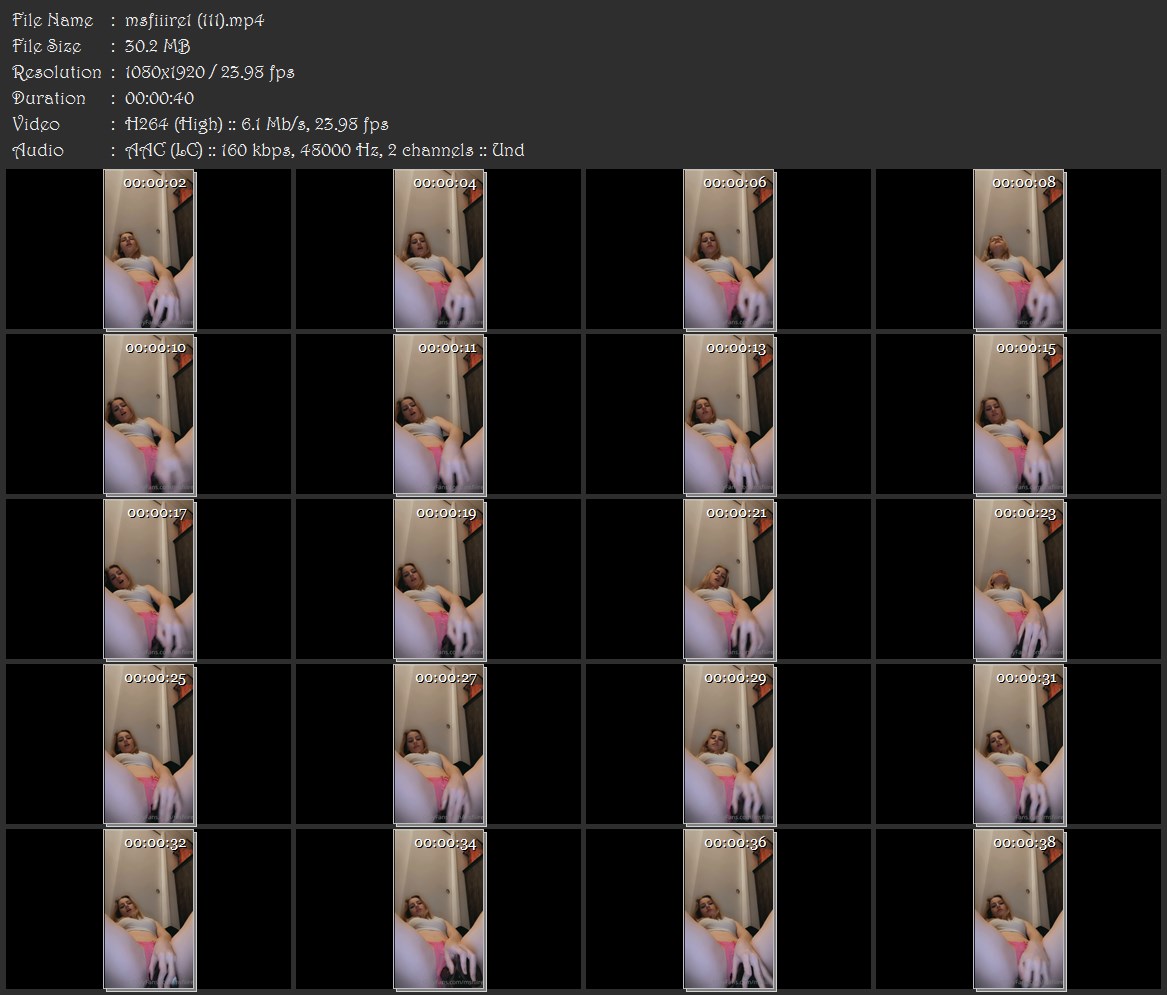Open the frame stamped 00:00:19

[x=439, y=580]
